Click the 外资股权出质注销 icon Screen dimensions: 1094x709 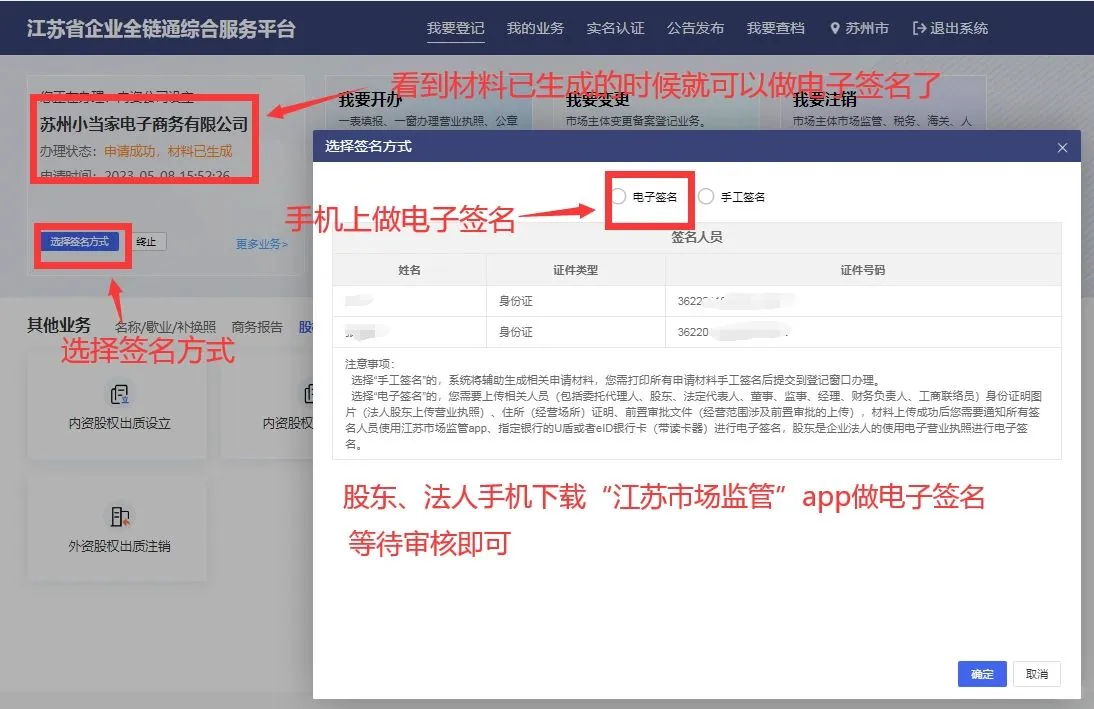[x=119, y=517]
